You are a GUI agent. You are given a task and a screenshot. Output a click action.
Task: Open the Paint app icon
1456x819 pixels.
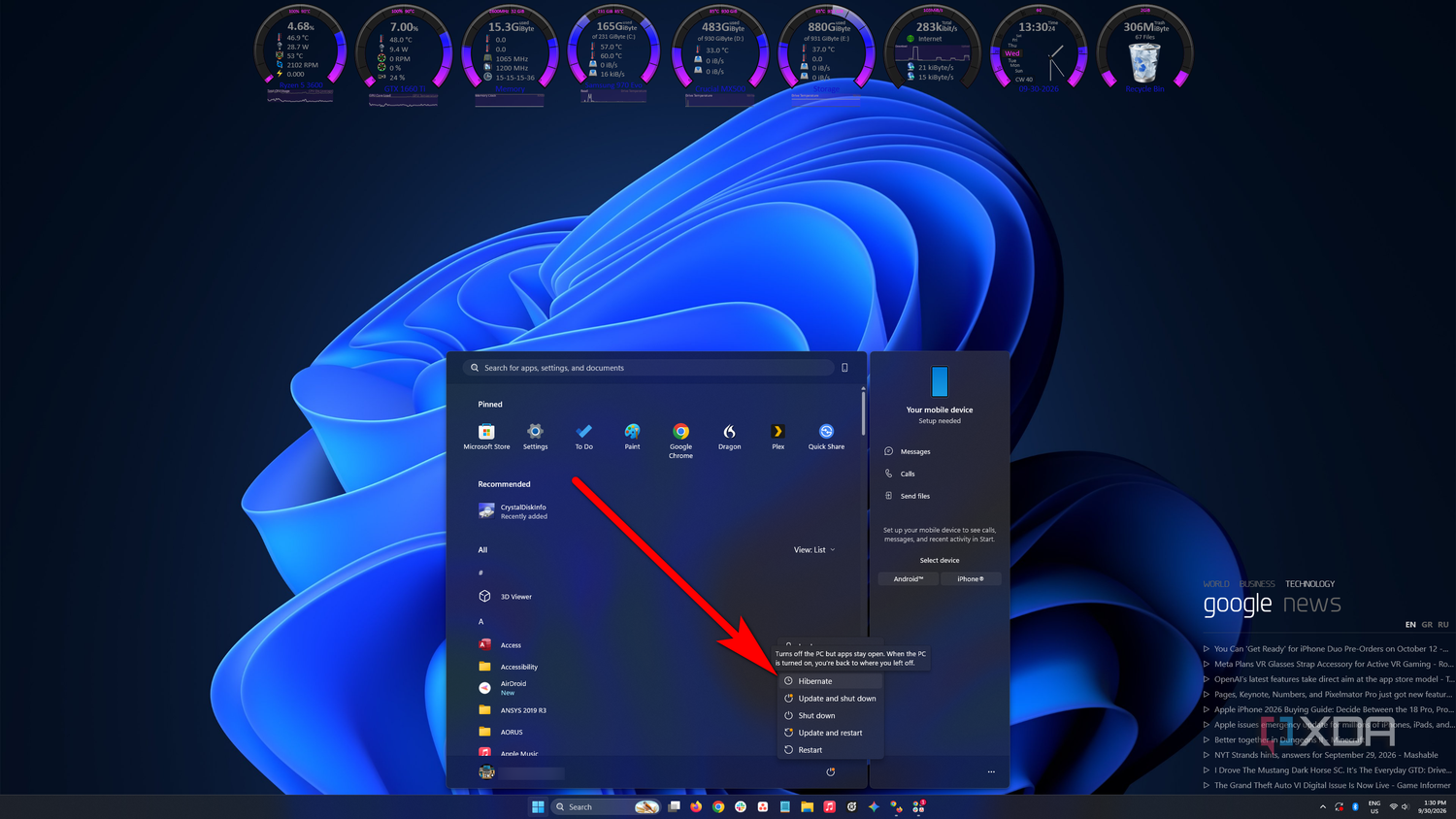pos(632,437)
